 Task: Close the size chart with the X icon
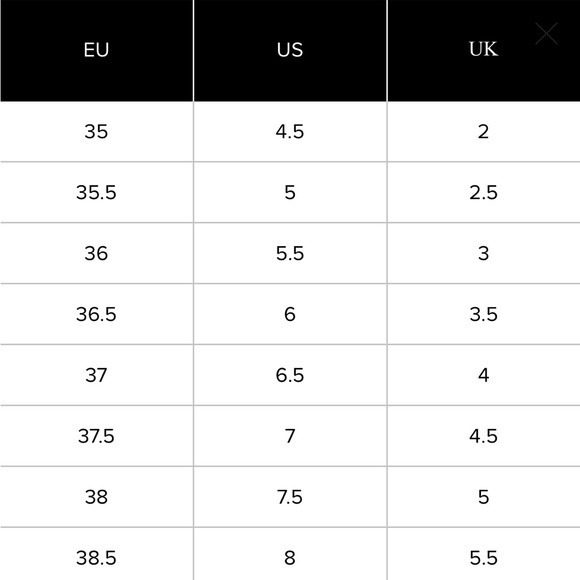(546, 34)
